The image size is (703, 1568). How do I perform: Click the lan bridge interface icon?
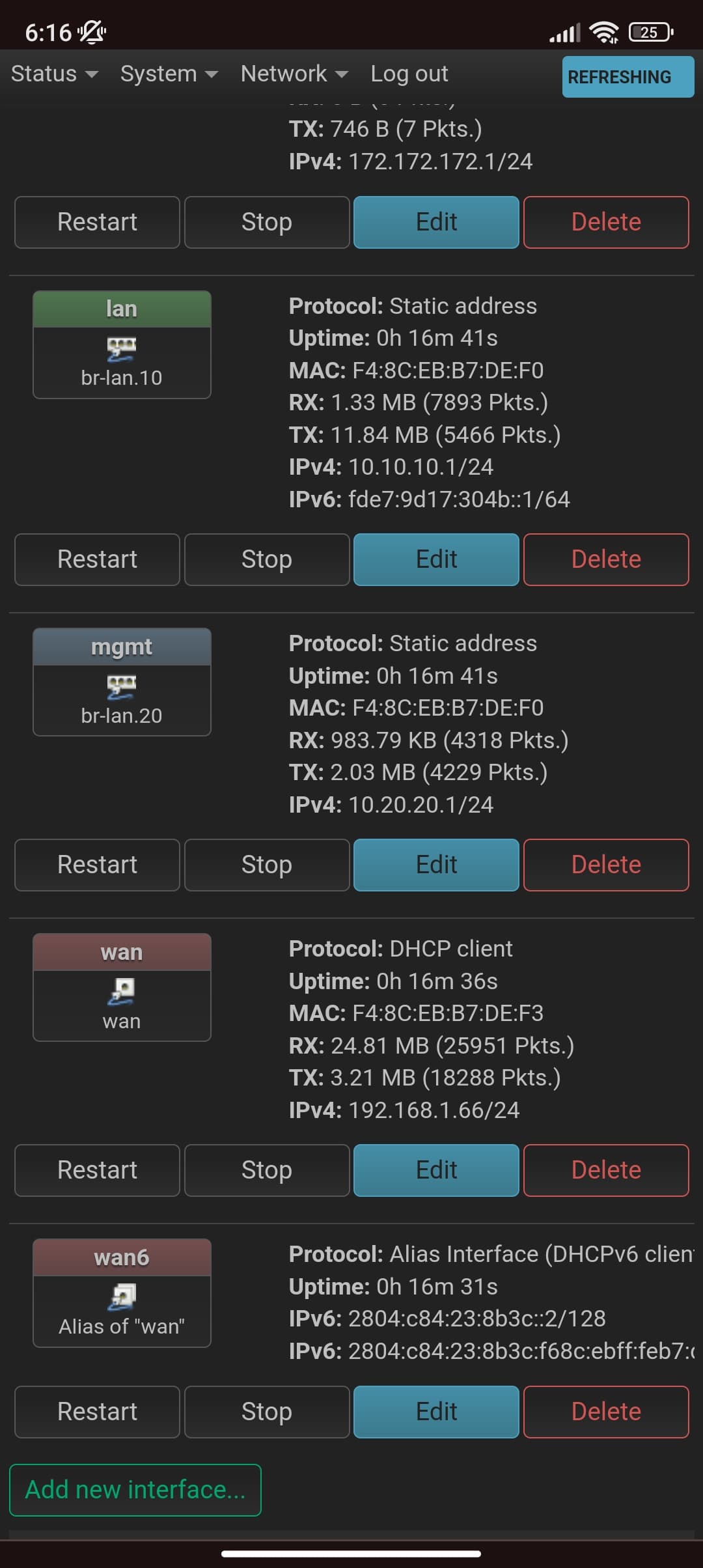tap(122, 348)
